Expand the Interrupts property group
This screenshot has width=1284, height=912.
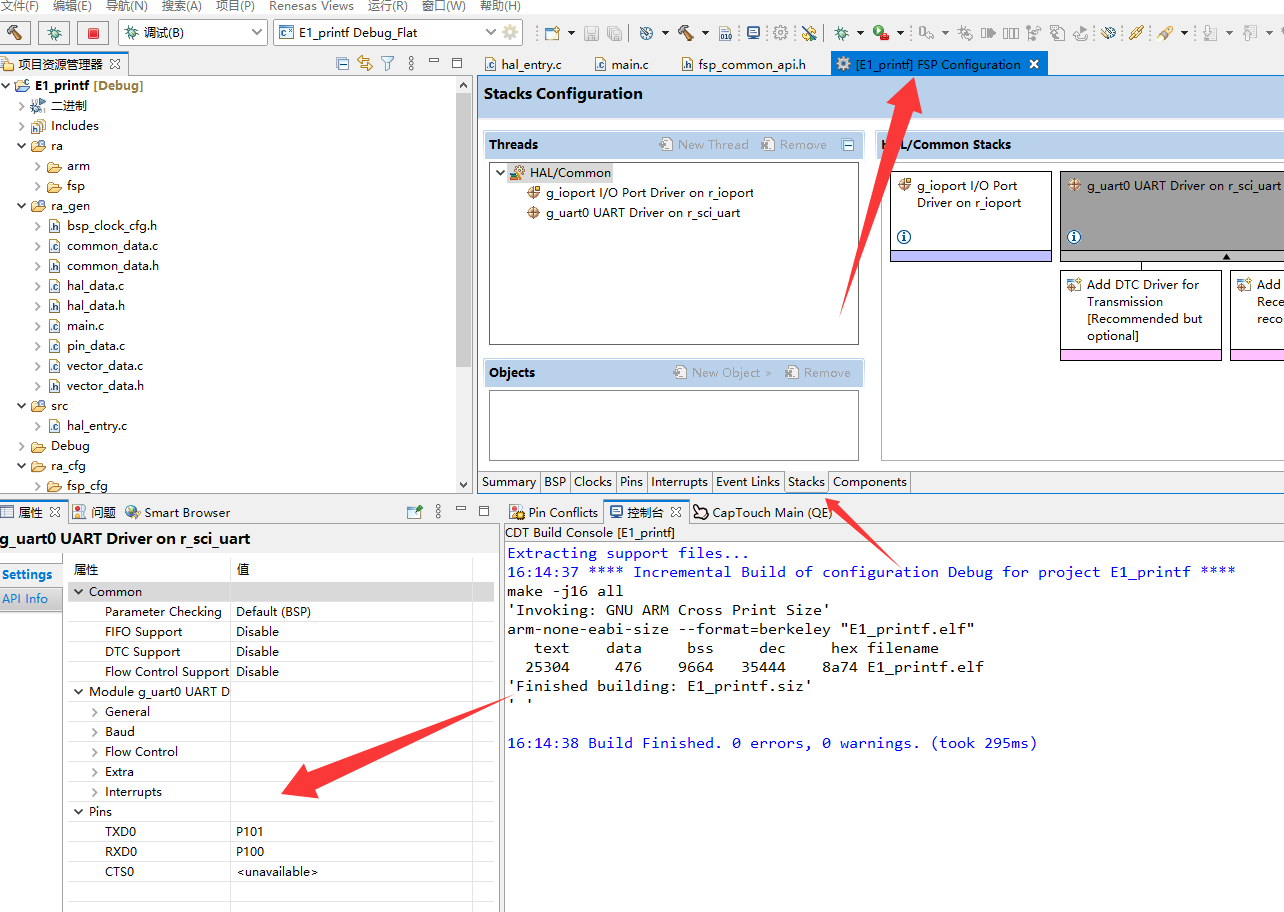point(95,792)
